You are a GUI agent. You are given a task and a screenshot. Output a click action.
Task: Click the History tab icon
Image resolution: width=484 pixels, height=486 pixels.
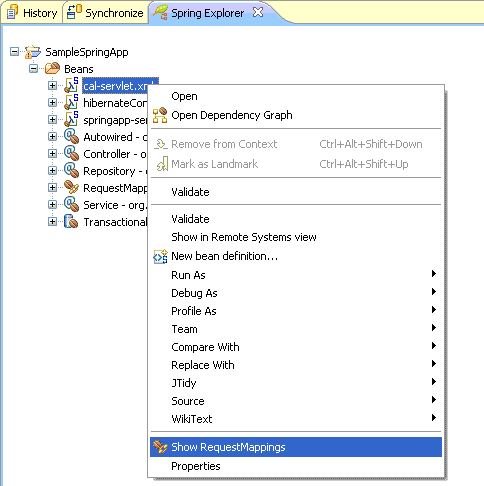(x=12, y=13)
